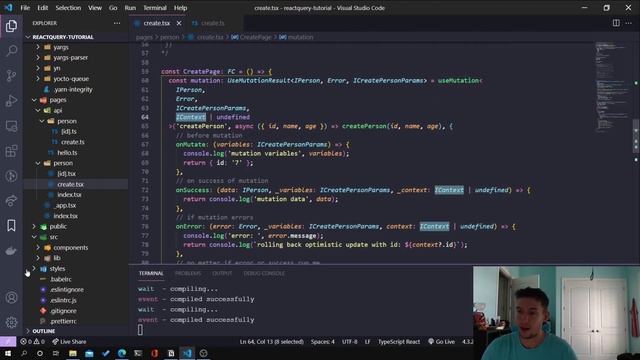
Task: Select the TERMINAL panel tab
Action: pos(151,273)
